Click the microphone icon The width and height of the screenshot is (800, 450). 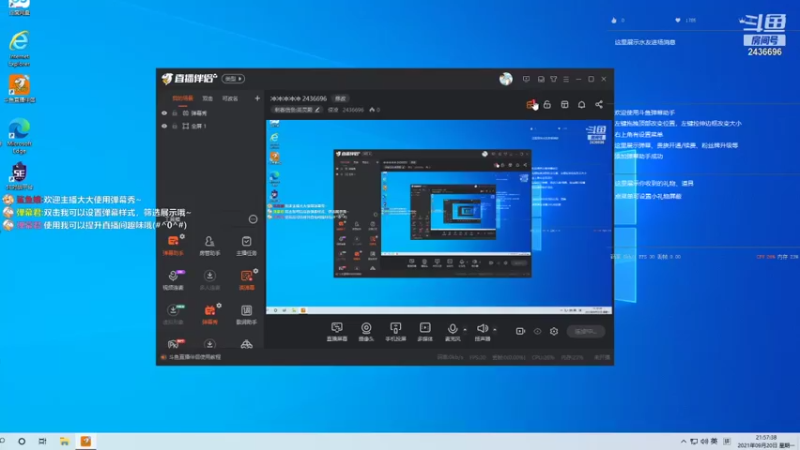pos(452,329)
